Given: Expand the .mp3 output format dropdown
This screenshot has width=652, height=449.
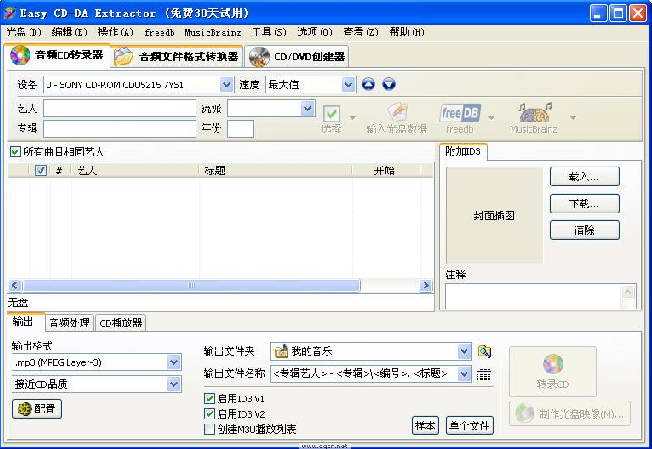Looking at the screenshot, I should point(174,363).
